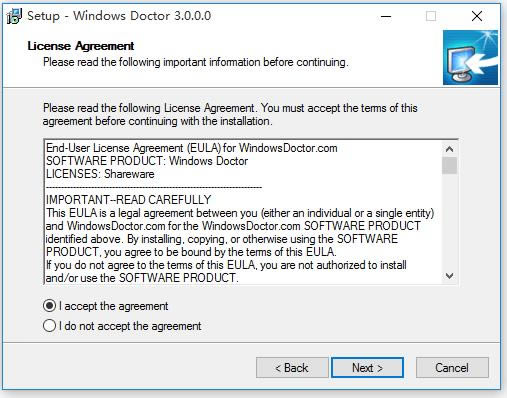
Task: Minimize the setup window
Action: coord(386,16)
